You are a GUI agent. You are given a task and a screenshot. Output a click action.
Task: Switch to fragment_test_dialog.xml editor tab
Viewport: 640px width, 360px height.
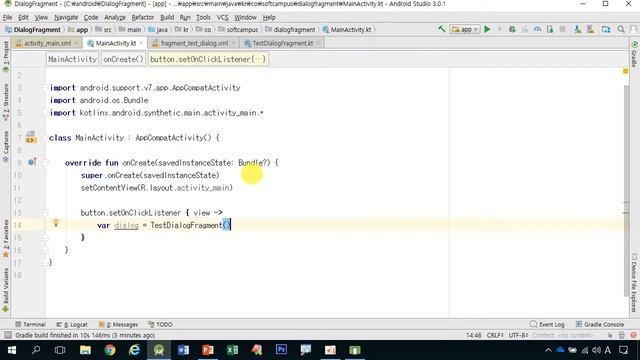point(194,43)
